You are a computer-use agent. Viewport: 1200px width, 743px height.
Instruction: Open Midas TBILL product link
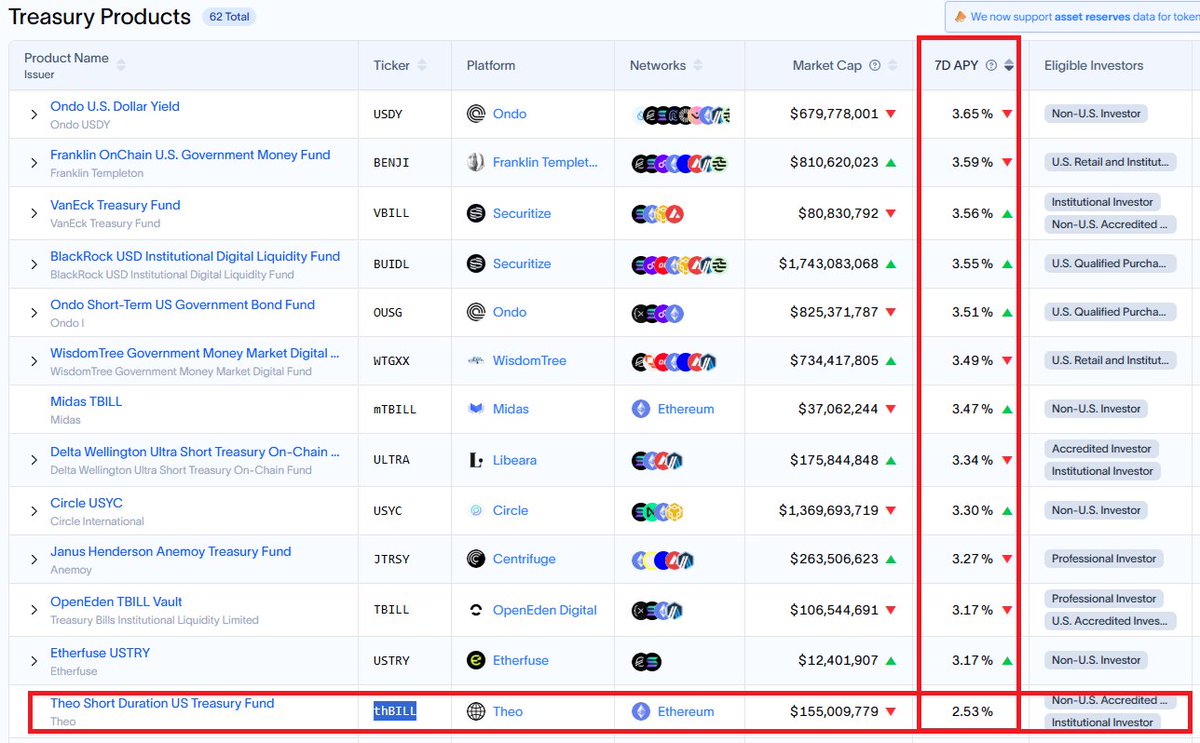(86, 401)
